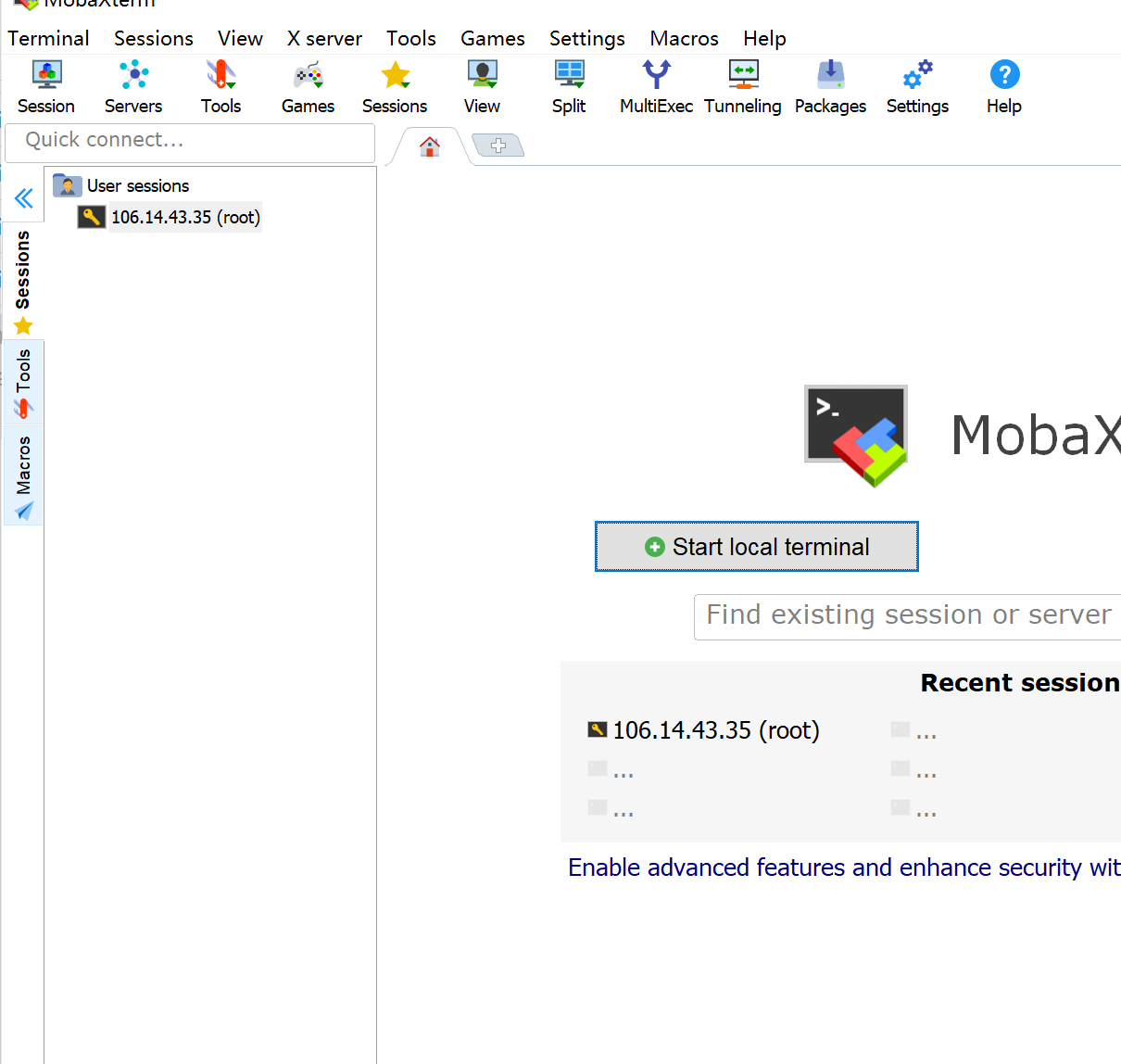Open a new tab with plus icon
Viewport: 1121px width, 1064px height.
(x=498, y=146)
